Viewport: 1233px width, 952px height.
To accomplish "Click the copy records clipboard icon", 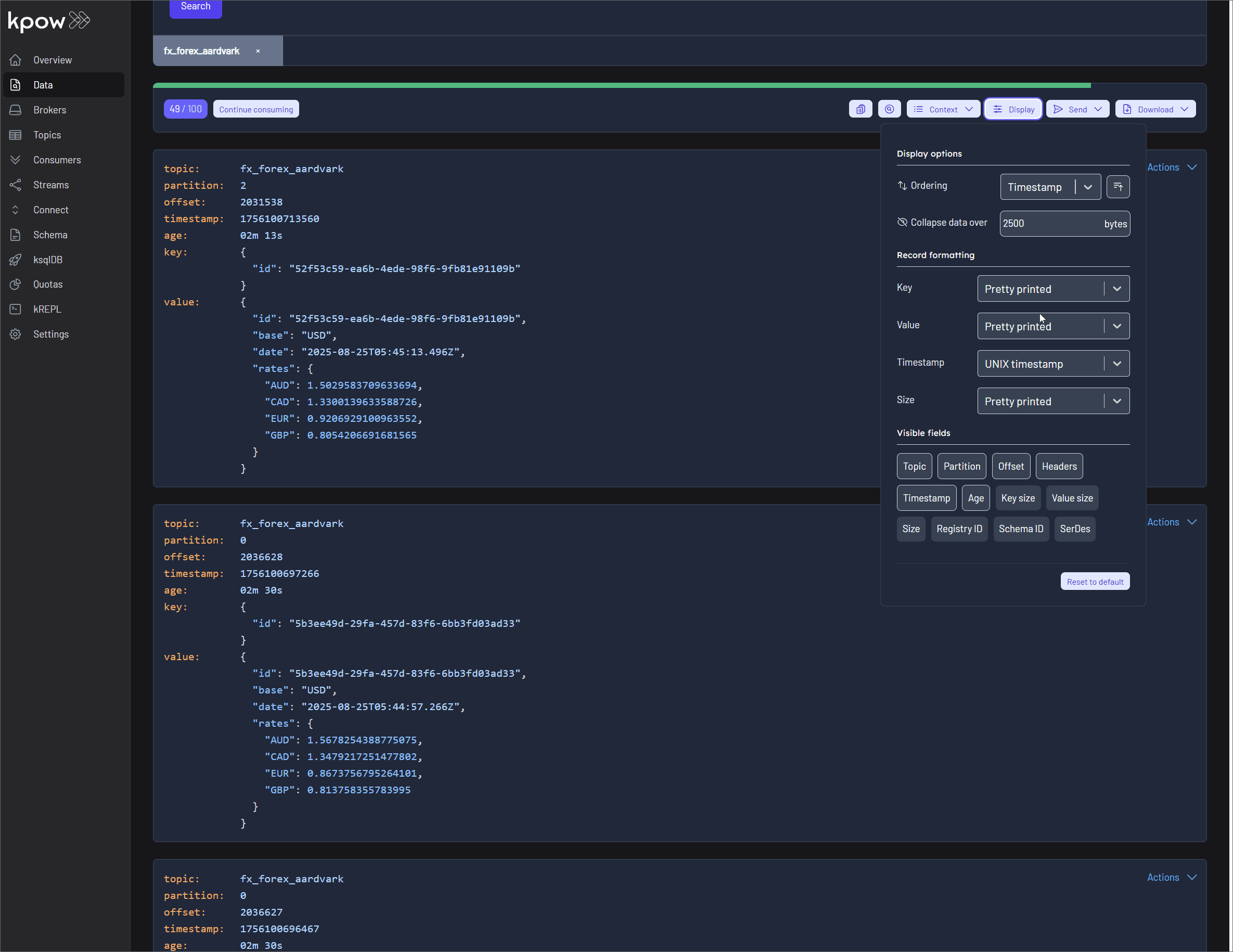I will pos(860,108).
